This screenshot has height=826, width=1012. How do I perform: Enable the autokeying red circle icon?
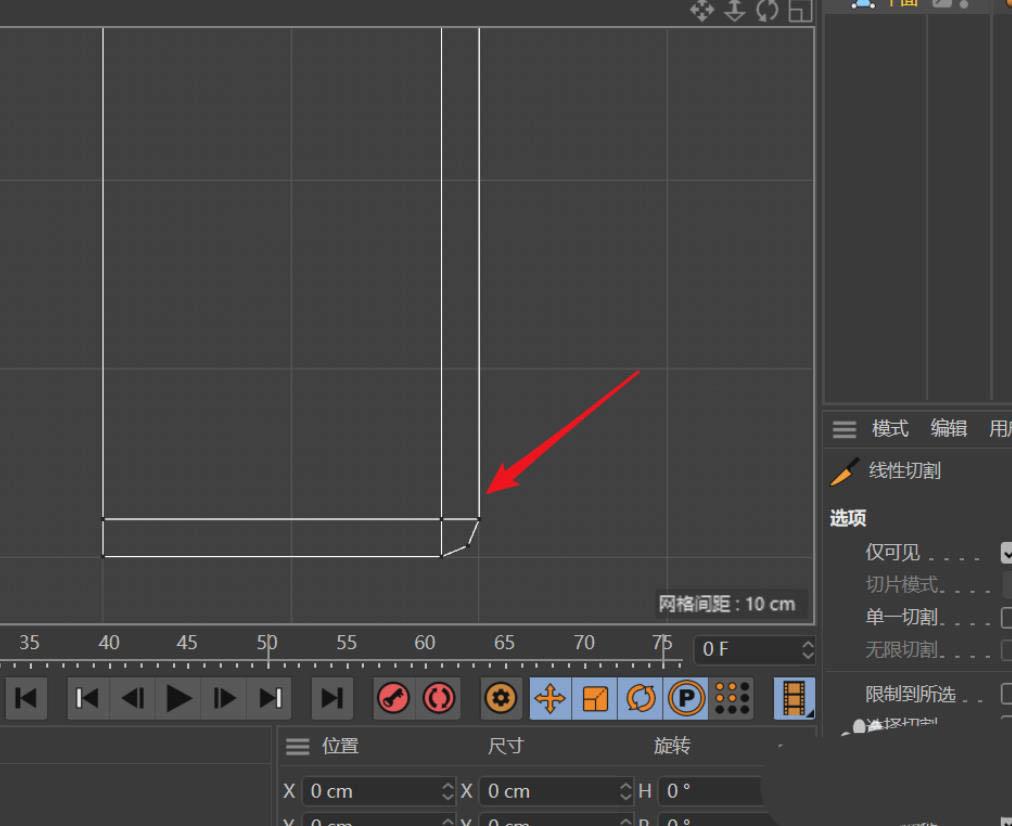pyautogui.click(x=438, y=698)
